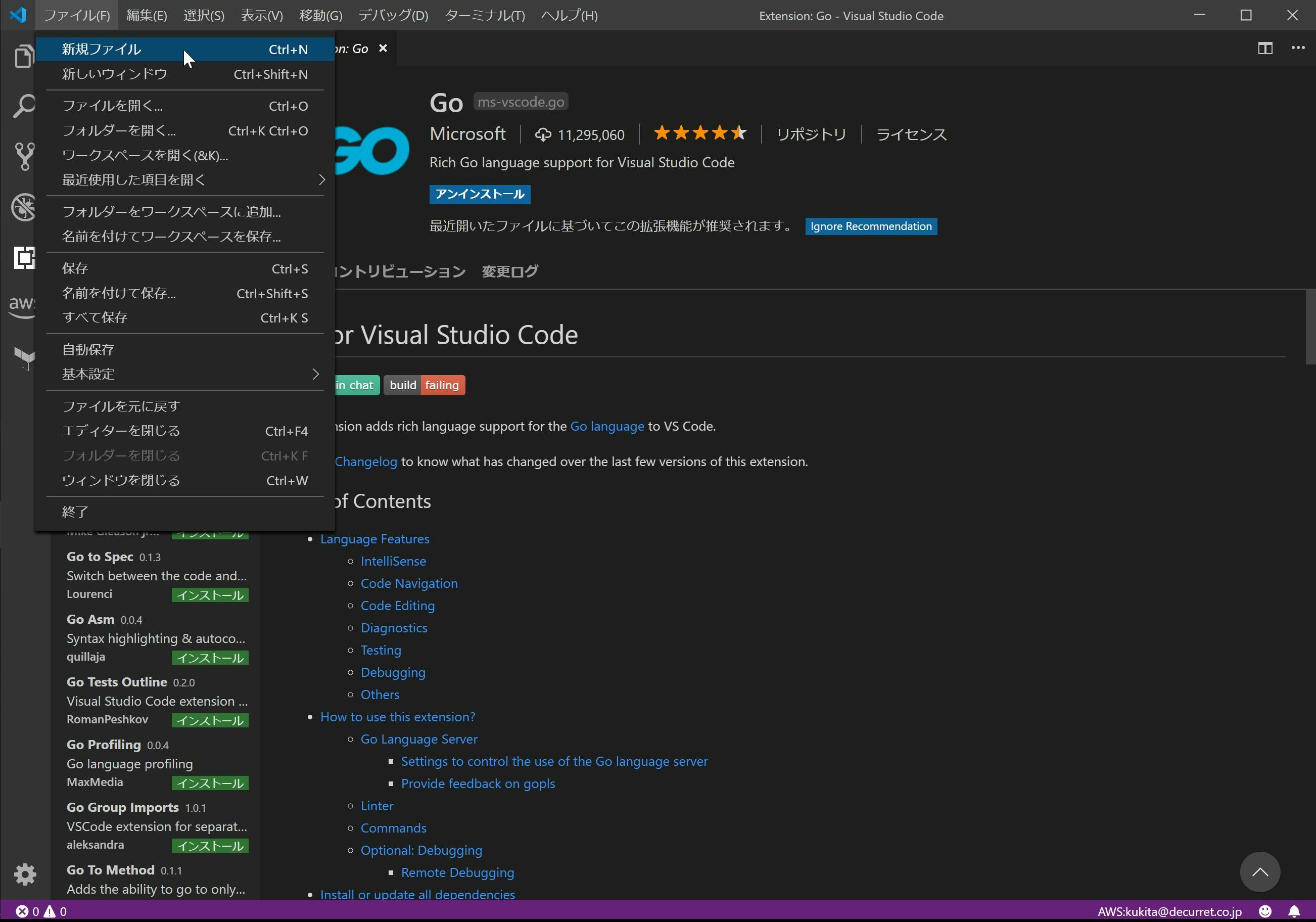Open the AWS explorer sidebar icon
Viewport: 1316px width, 922px height.
pyautogui.click(x=23, y=304)
